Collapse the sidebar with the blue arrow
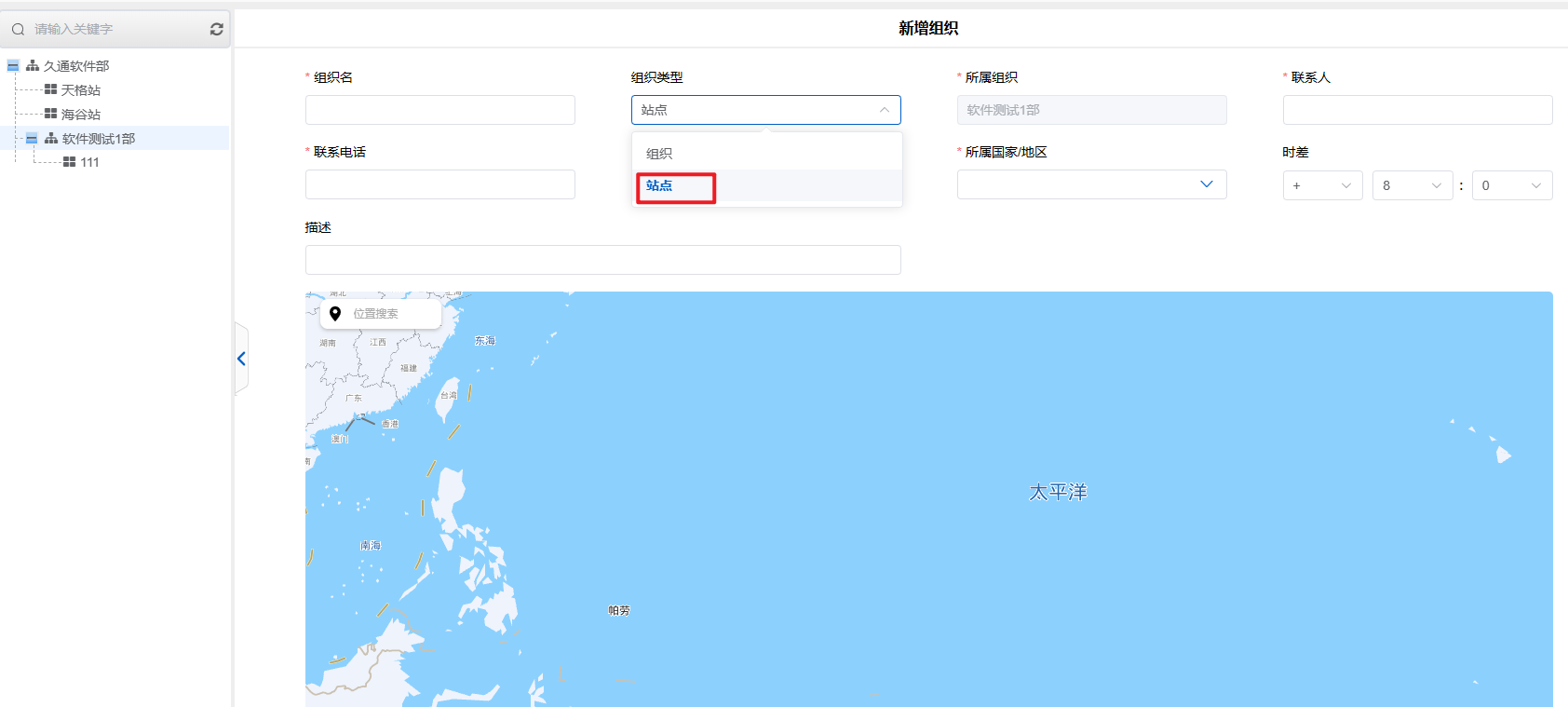The width and height of the screenshot is (1568, 707). [x=241, y=359]
